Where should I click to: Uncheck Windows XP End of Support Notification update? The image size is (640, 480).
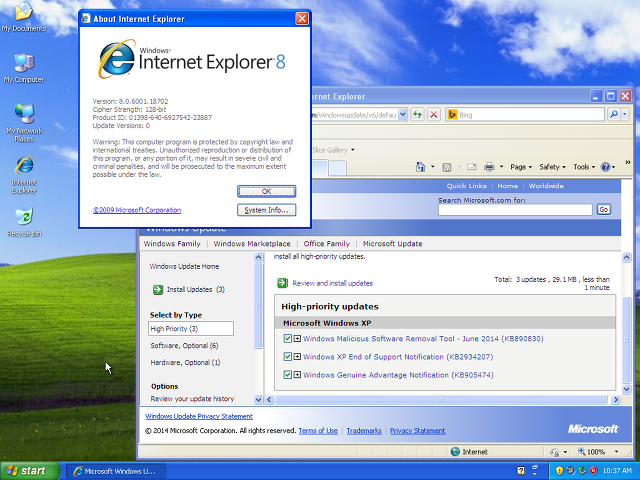288,356
